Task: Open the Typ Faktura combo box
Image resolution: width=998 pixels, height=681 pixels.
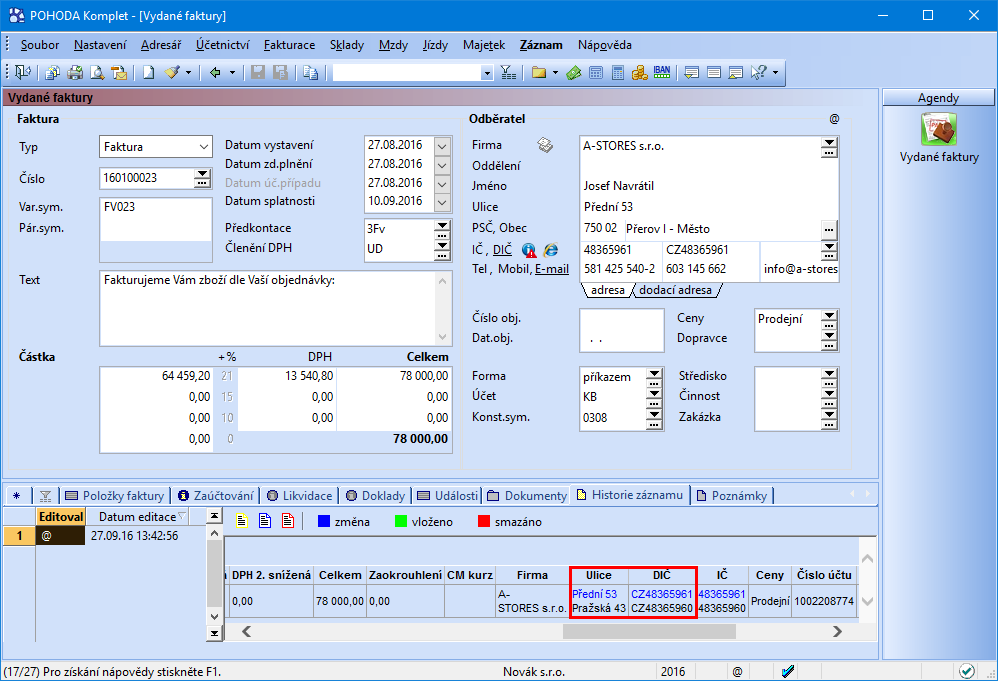Action: coord(155,147)
